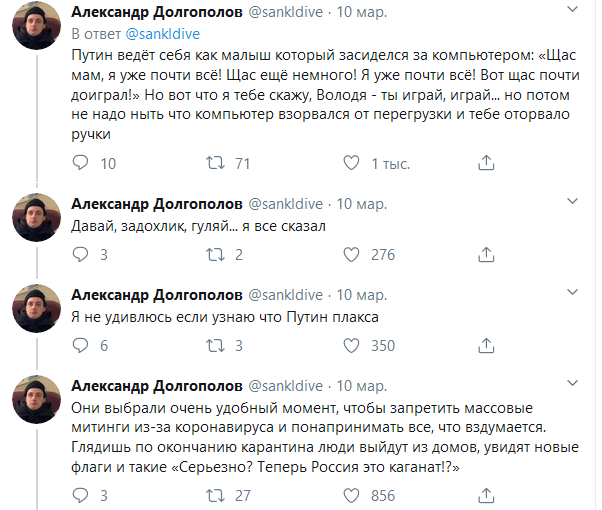Like the tweet with 276 likes

click(x=351, y=255)
